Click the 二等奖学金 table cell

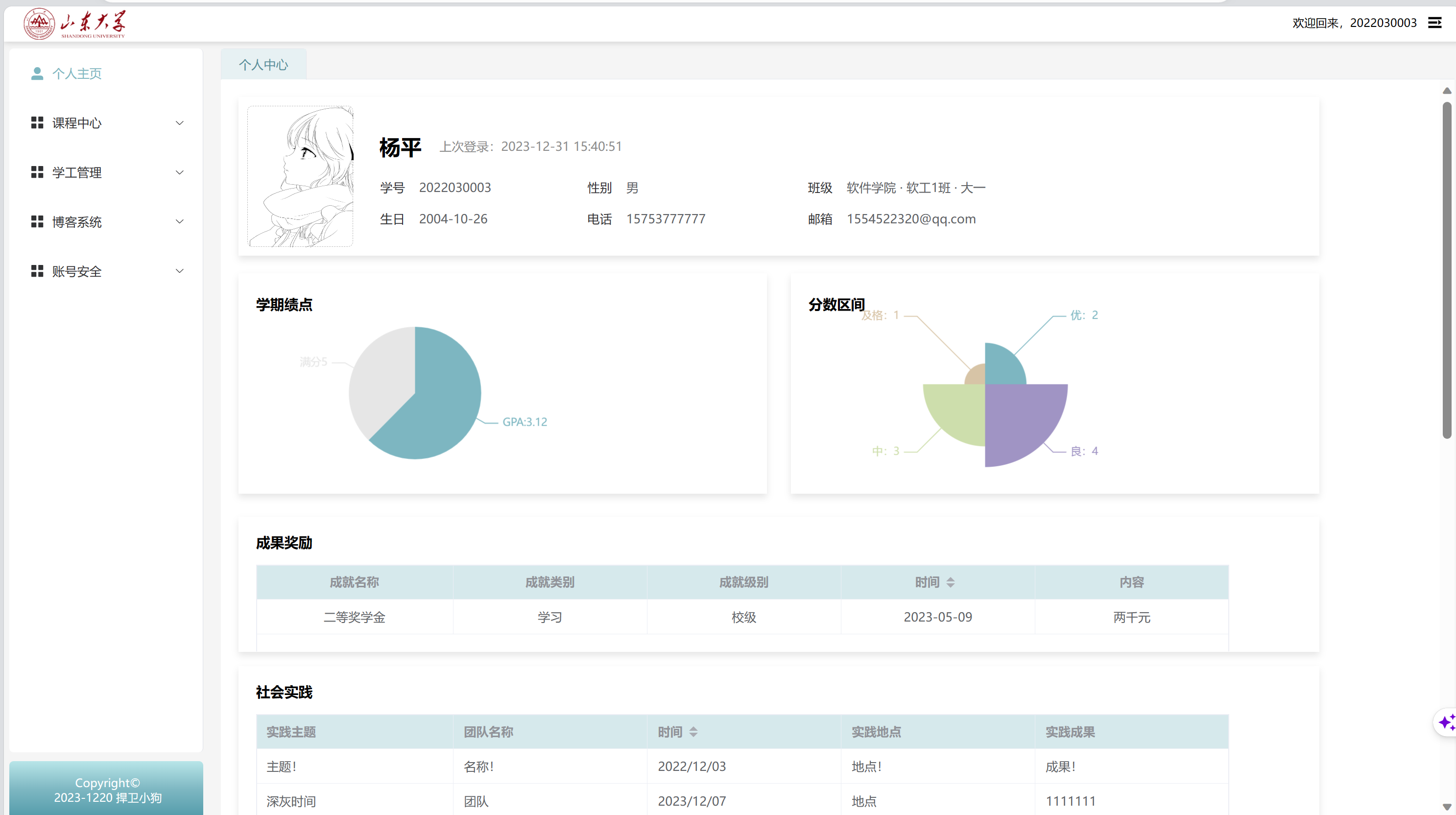[x=355, y=617]
